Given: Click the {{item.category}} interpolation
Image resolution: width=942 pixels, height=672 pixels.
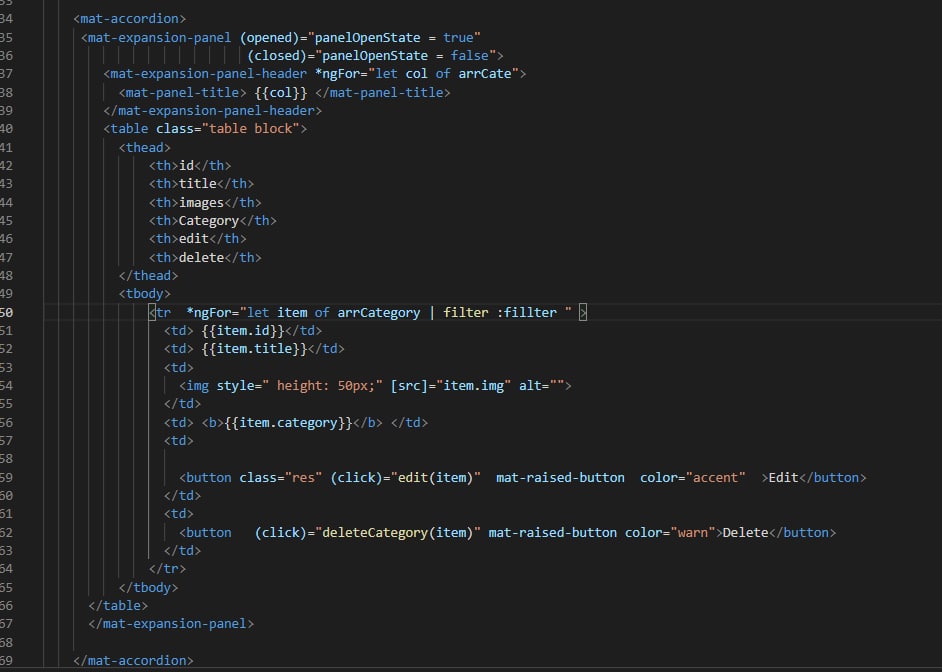Looking at the screenshot, I should point(288,423).
